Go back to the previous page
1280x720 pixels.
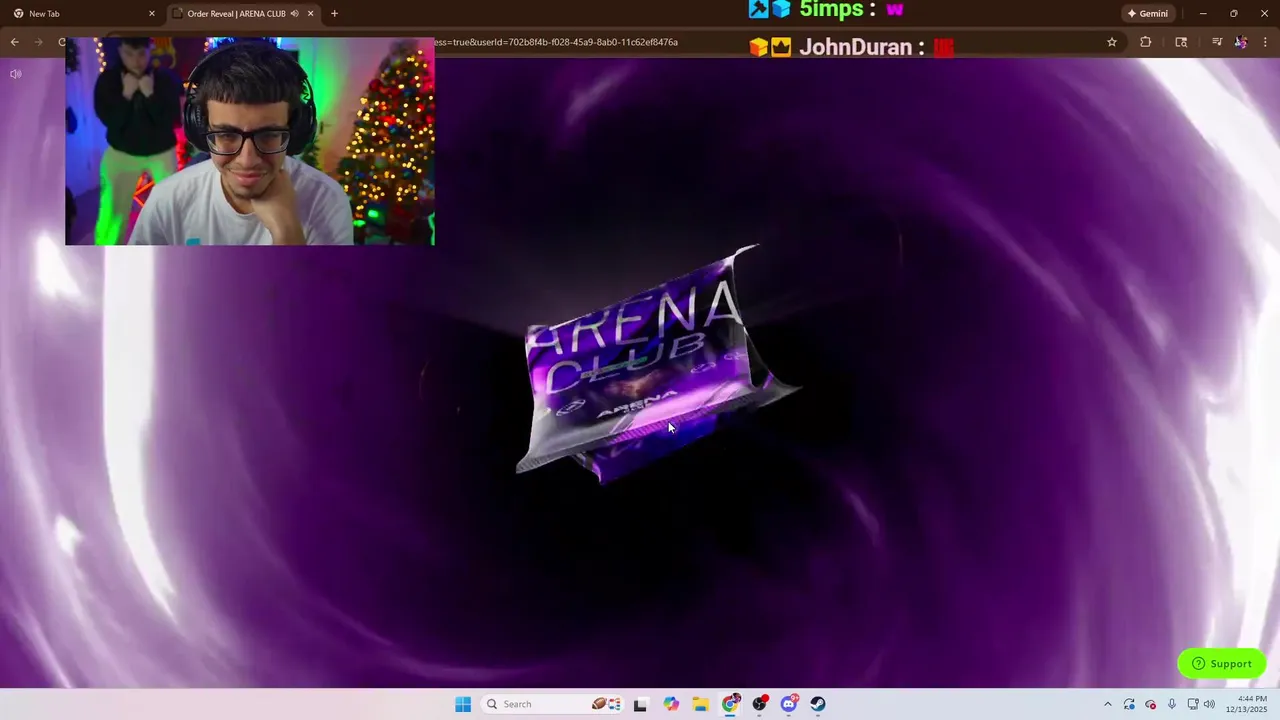click(x=15, y=42)
